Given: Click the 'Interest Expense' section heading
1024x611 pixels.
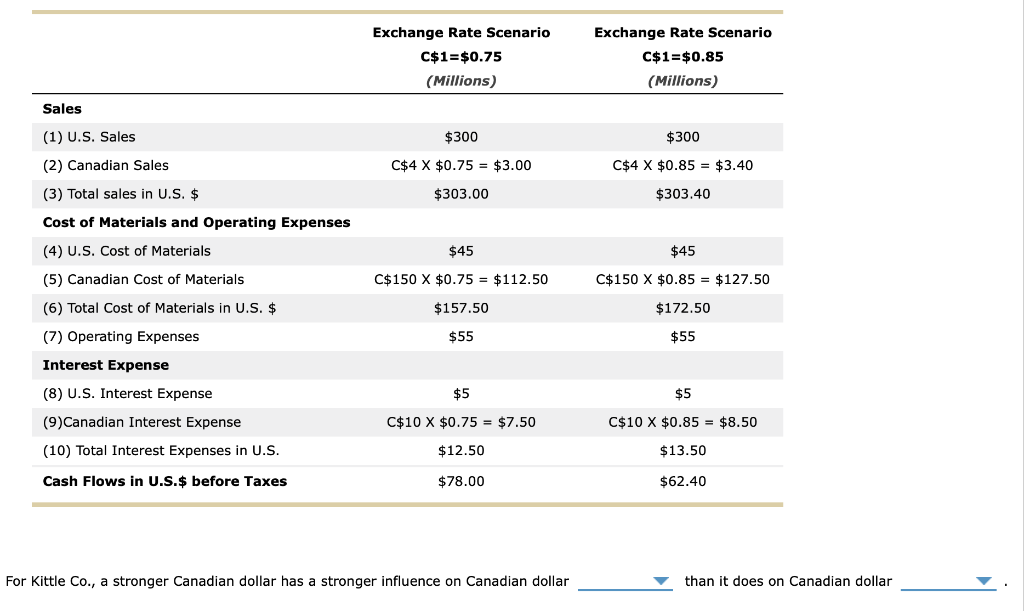Looking at the screenshot, I should tap(106, 365).
